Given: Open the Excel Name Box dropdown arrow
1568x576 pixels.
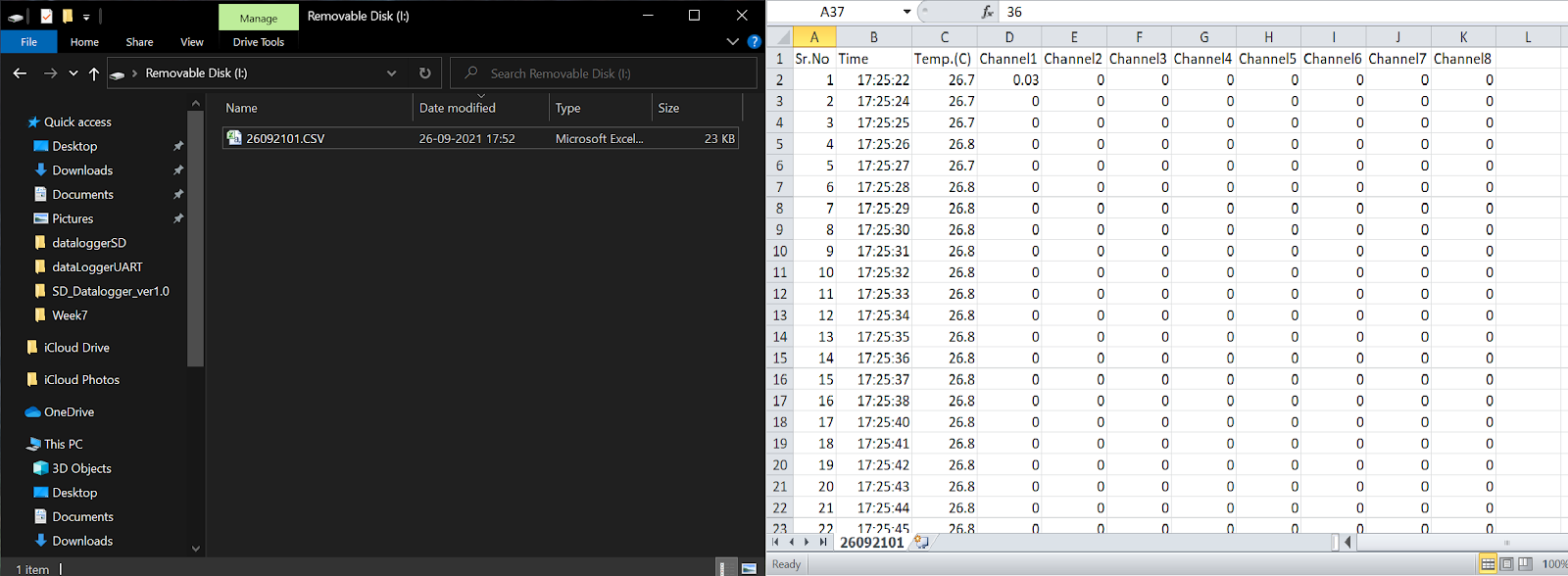Looking at the screenshot, I should pyautogui.click(x=906, y=12).
